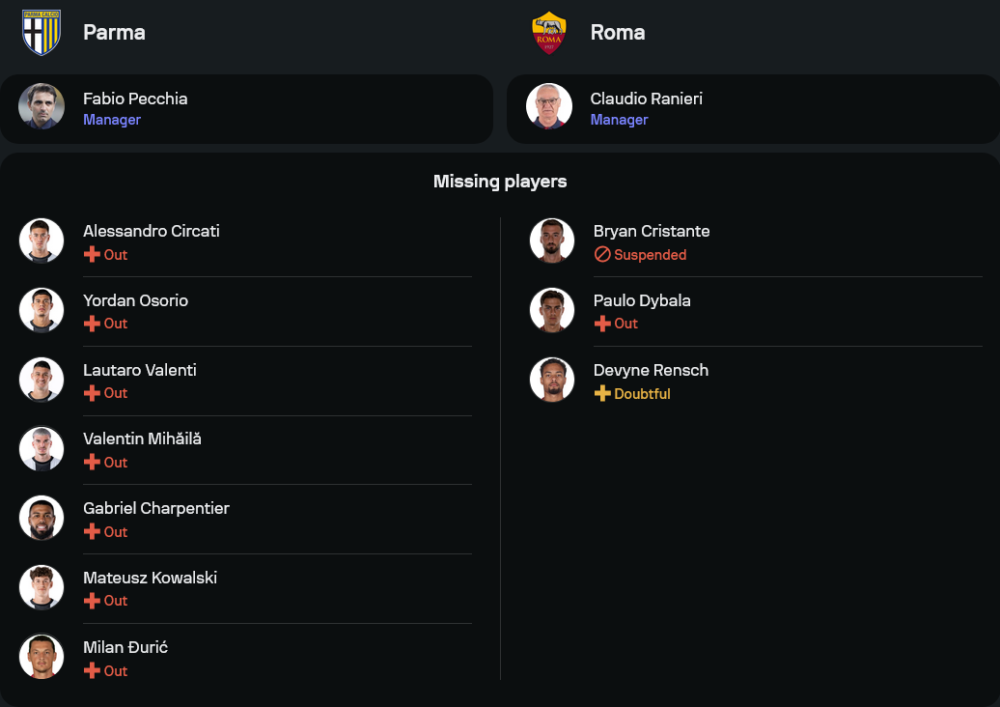Click the Missing players section heading

[500, 182]
